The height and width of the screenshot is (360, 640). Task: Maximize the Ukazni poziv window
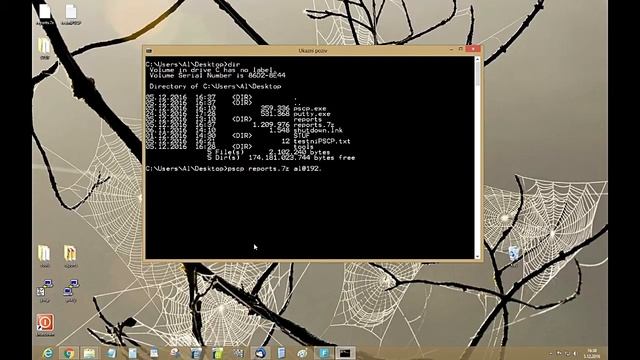(x=461, y=49)
